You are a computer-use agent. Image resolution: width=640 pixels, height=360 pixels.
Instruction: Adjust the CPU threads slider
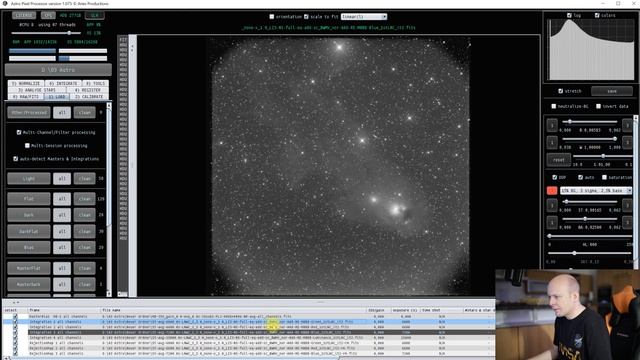[46, 33]
